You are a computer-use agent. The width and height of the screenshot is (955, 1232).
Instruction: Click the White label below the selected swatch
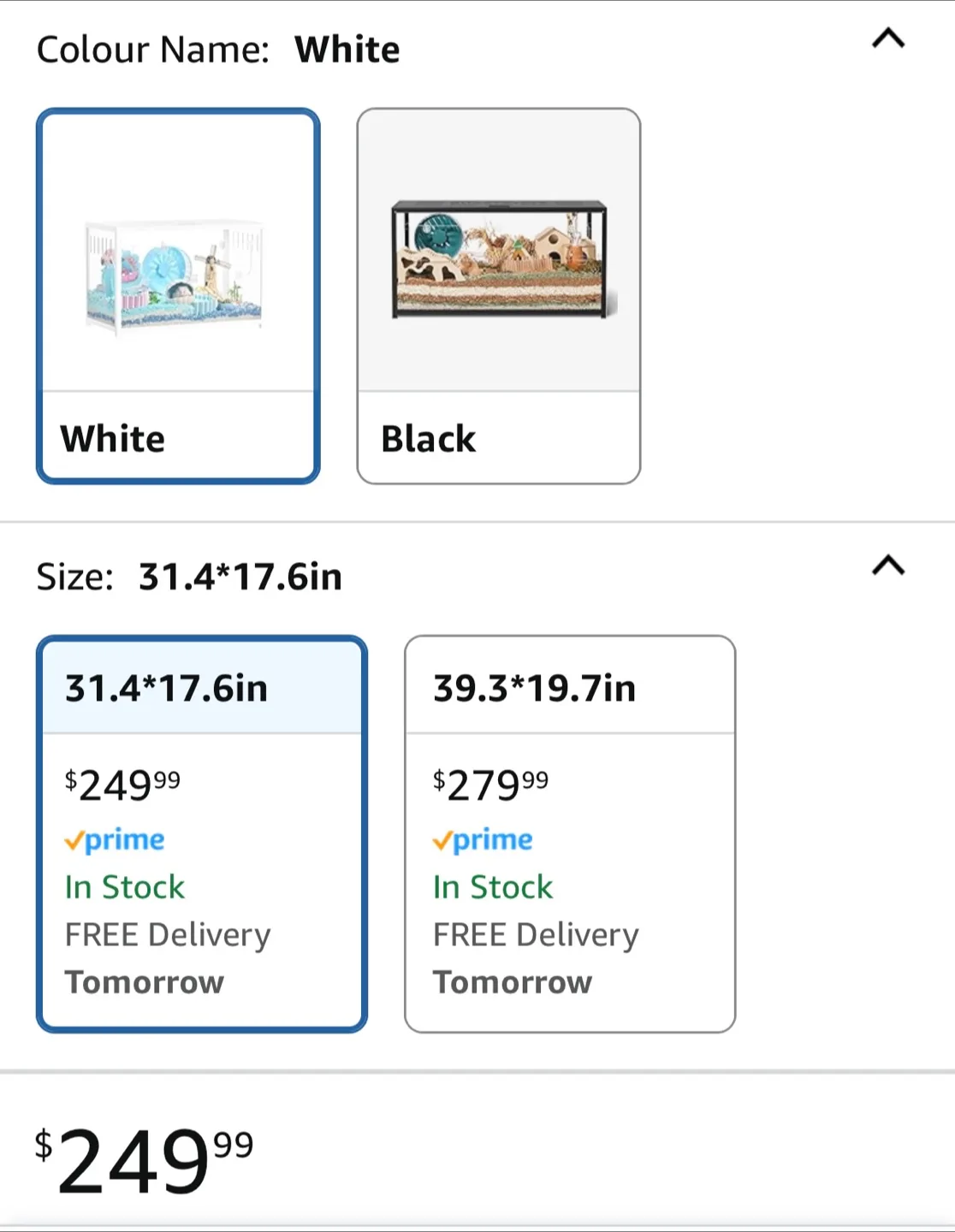click(112, 439)
